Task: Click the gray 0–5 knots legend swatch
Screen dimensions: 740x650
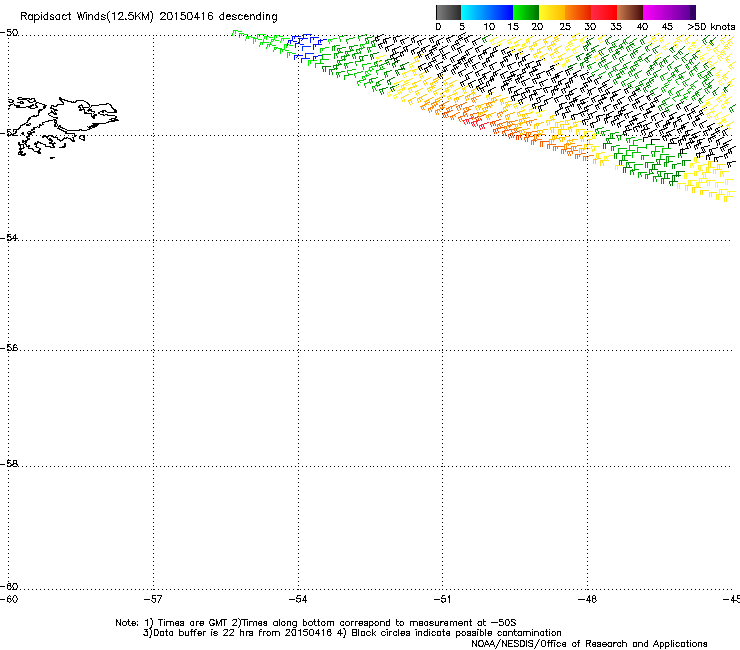Action: coord(448,12)
